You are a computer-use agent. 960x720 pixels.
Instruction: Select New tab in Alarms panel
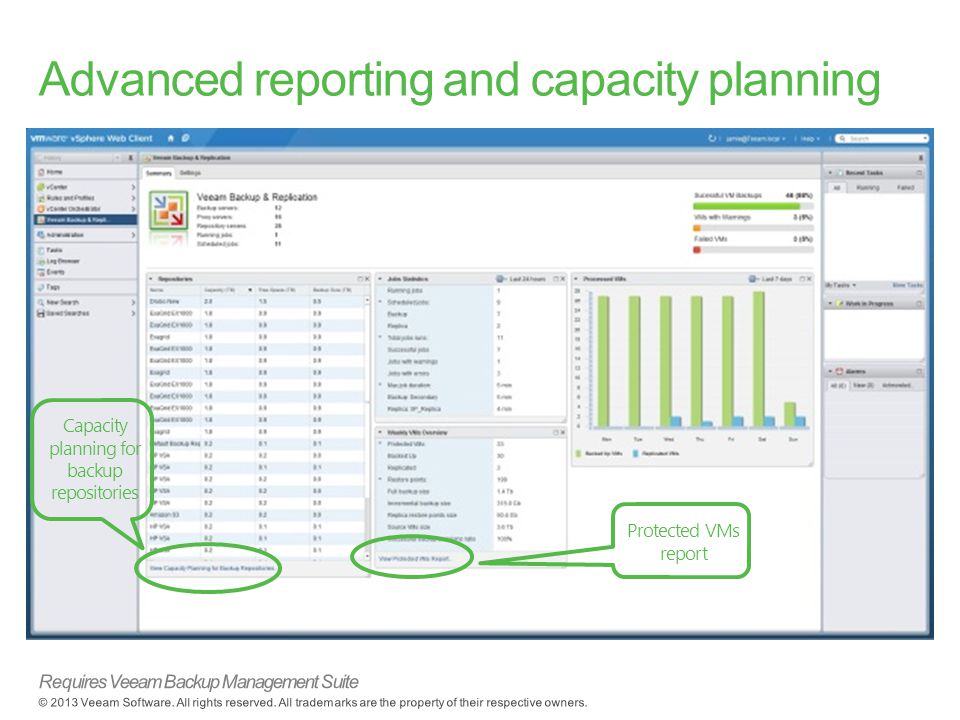[x=863, y=385]
